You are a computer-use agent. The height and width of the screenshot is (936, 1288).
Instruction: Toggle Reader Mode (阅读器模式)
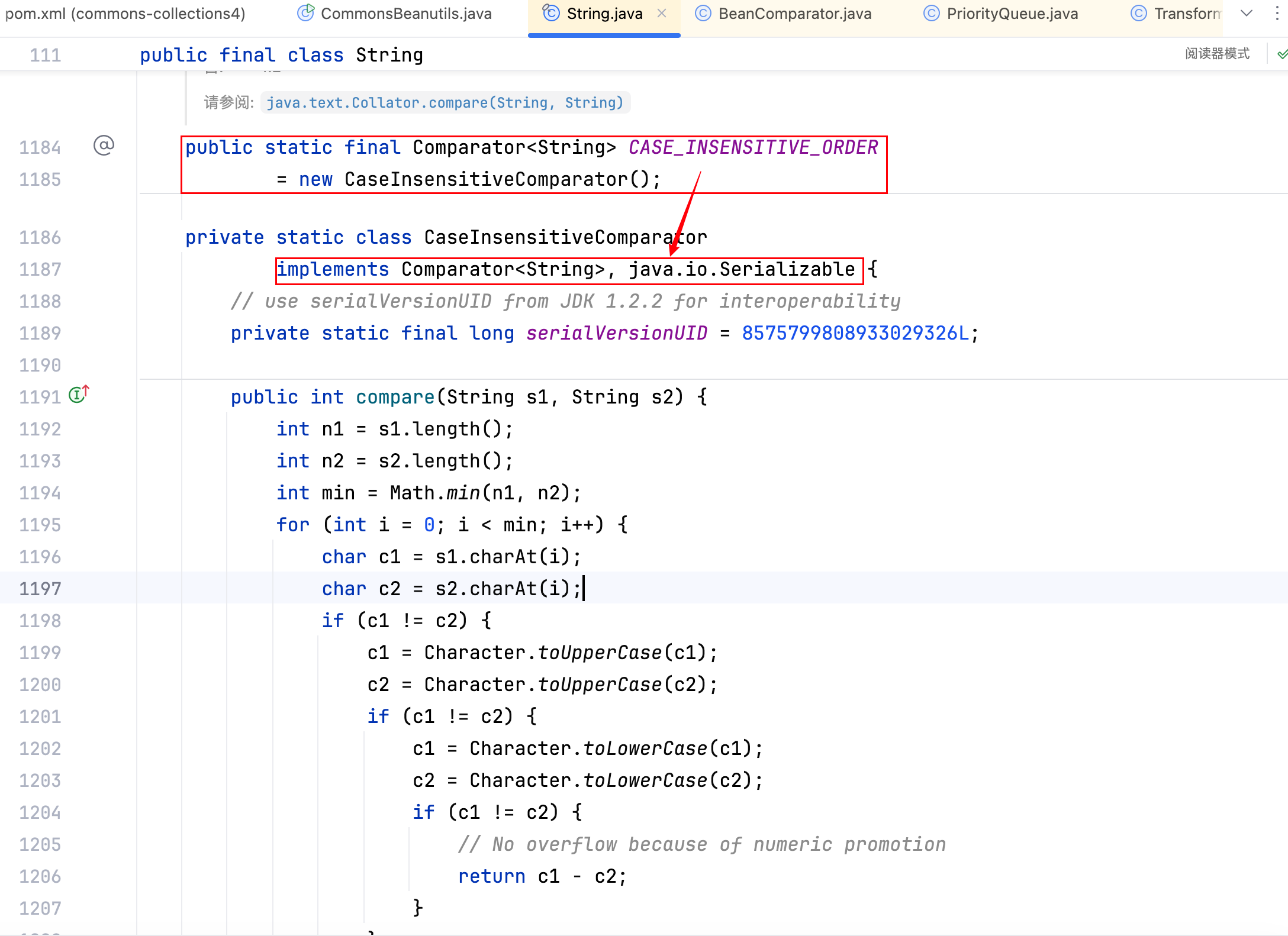1217,54
